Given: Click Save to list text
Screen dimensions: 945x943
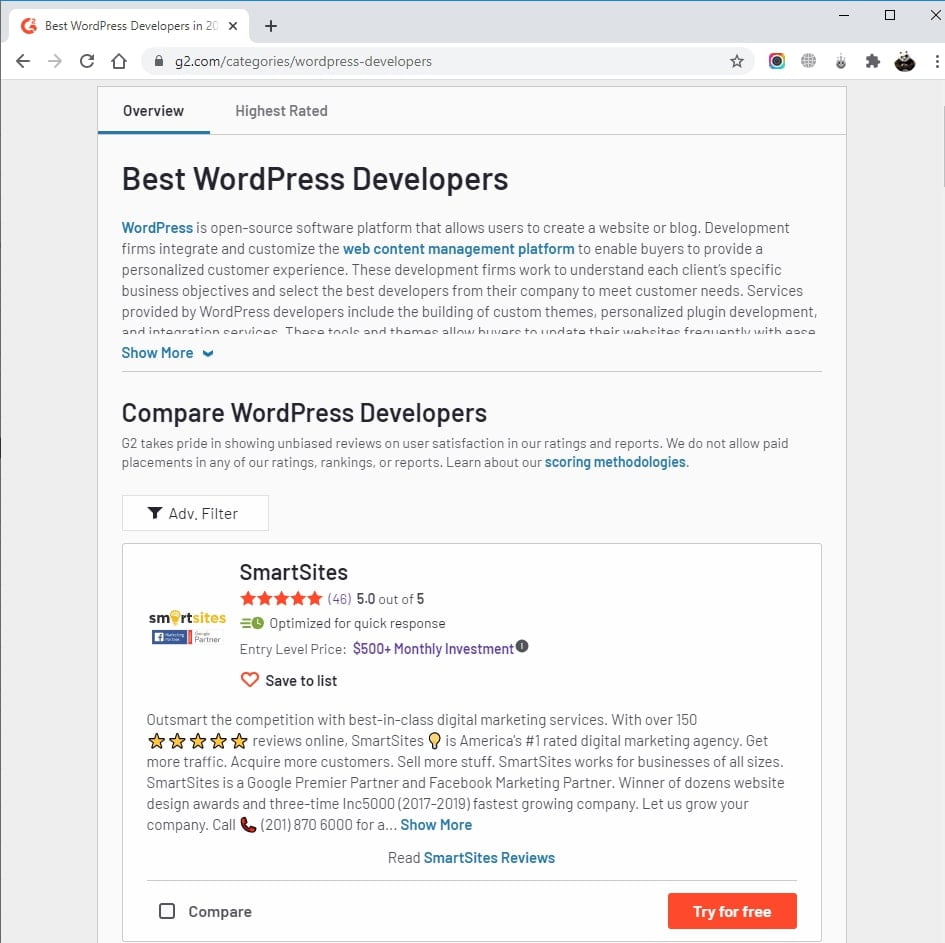Looking at the screenshot, I should point(301,680).
